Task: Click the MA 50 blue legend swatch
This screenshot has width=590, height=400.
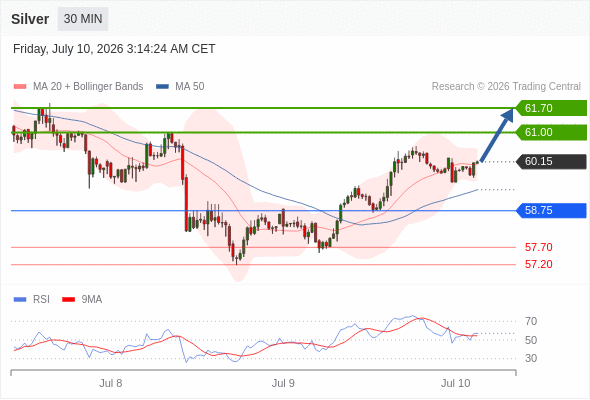Action: 162,87
